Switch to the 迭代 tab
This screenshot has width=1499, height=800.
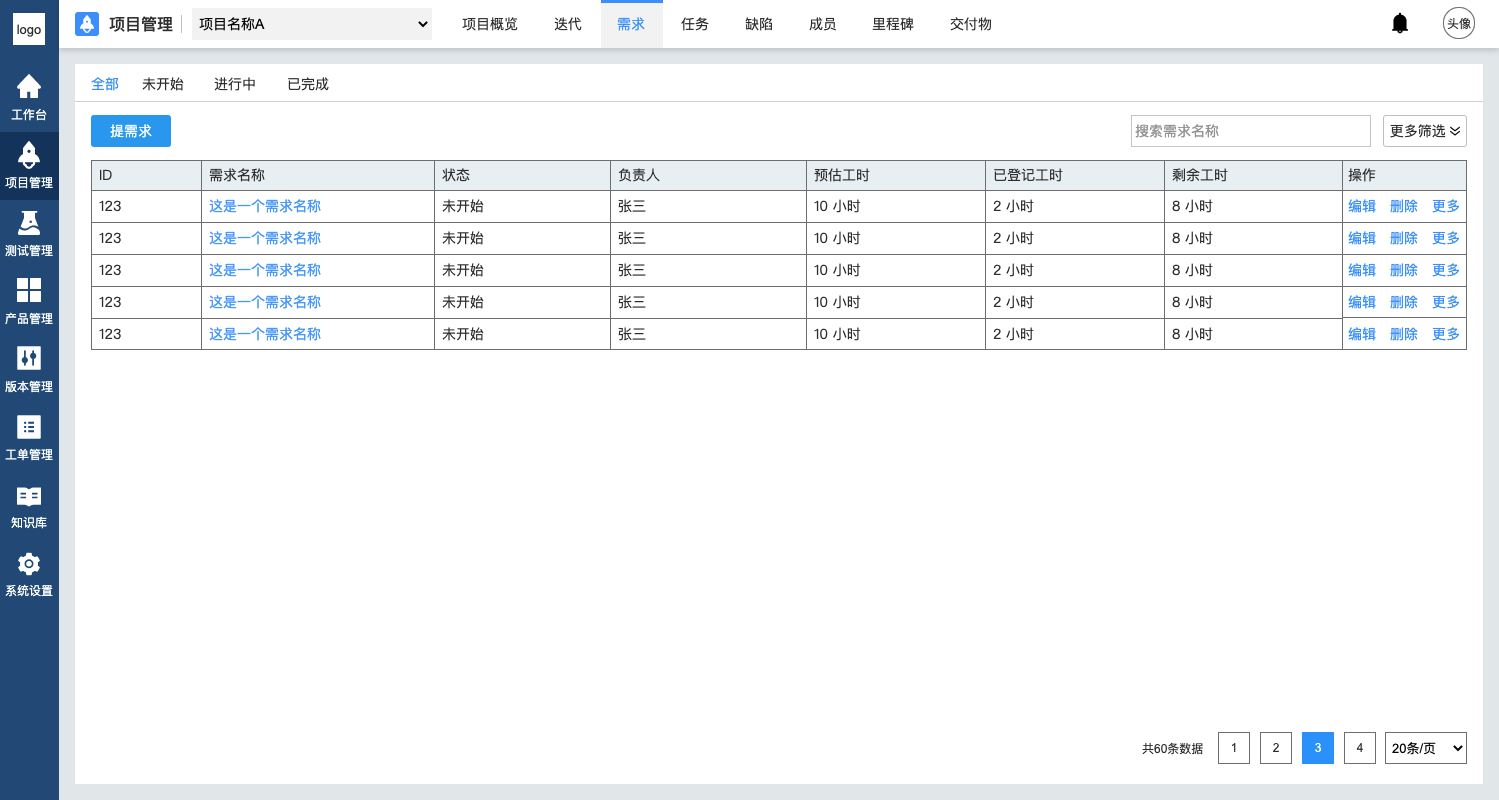[x=568, y=24]
